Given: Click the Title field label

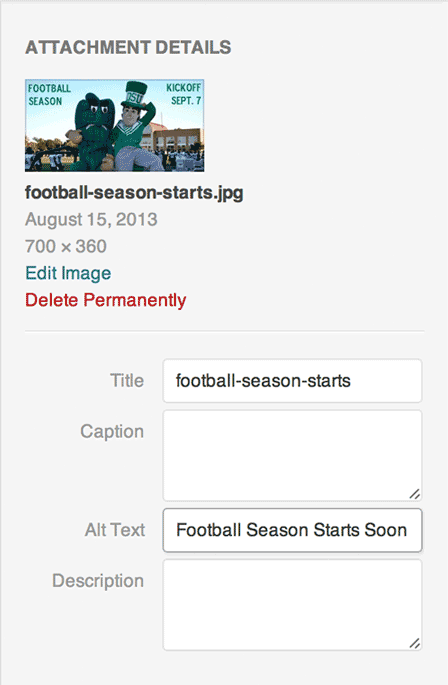Looking at the screenshot, I should [127, 381].
